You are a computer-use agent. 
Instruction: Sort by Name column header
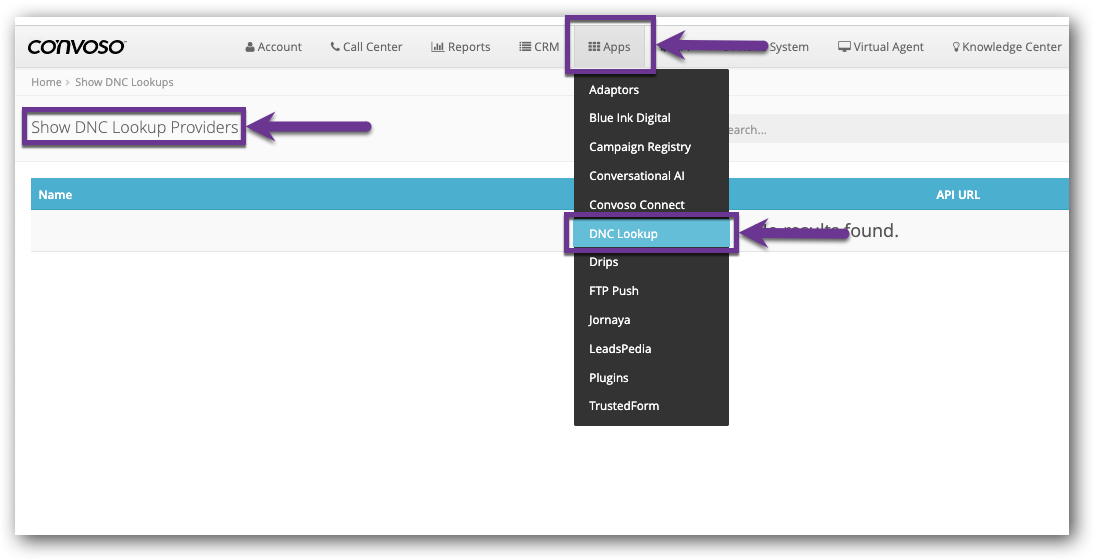click(x=55, y=195)
